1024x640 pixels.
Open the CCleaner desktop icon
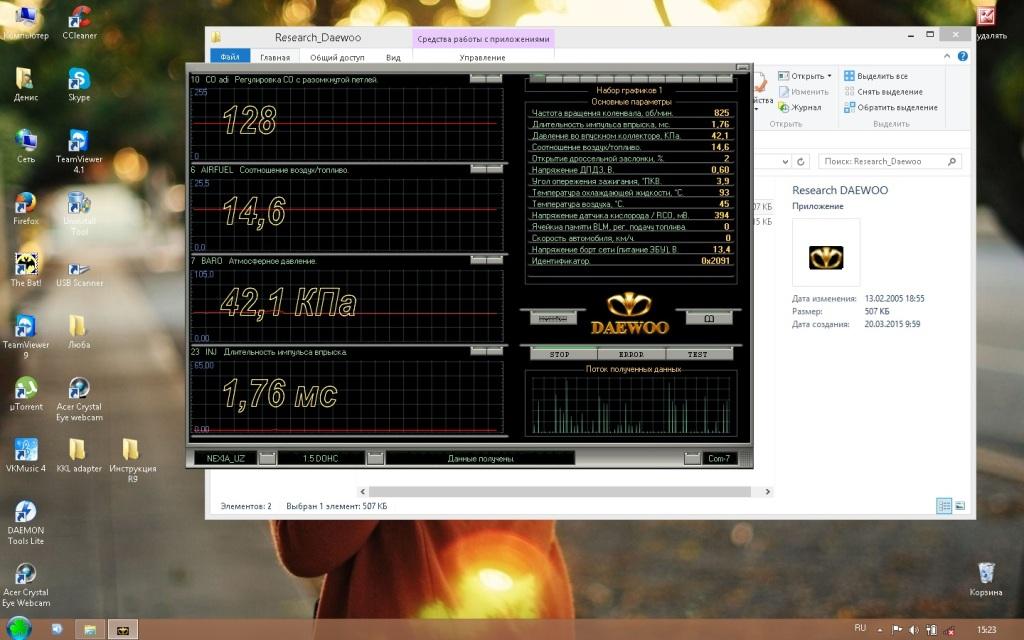click(78, 18)
